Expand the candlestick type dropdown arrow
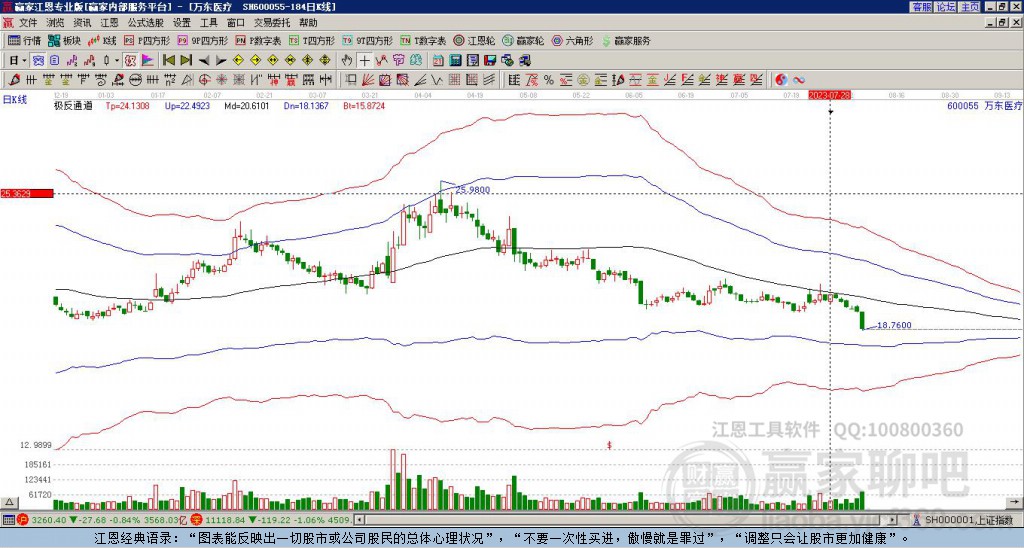 point(116,60)
